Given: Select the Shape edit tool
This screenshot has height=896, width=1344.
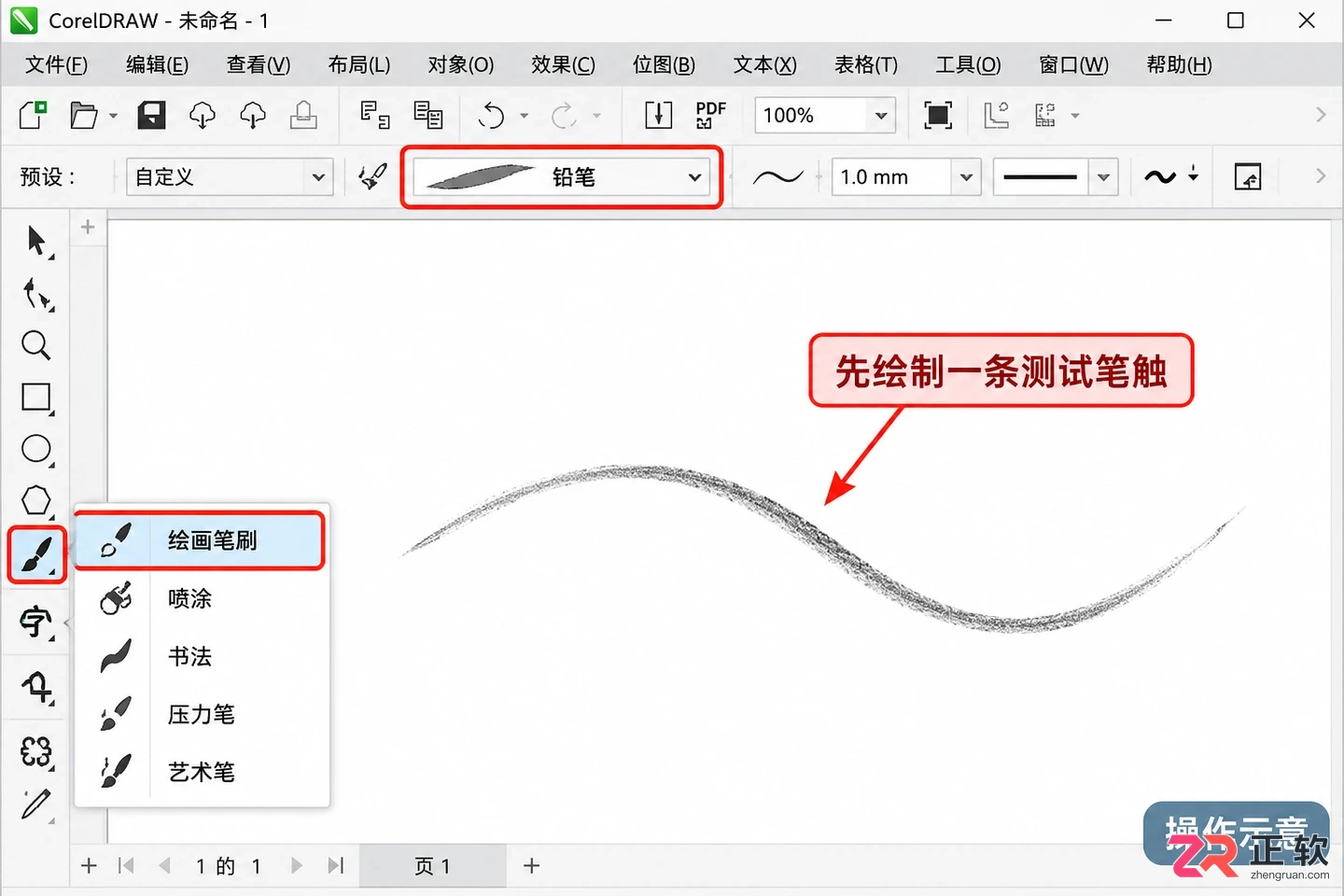Looking at the screenshot, I should 36,293.
